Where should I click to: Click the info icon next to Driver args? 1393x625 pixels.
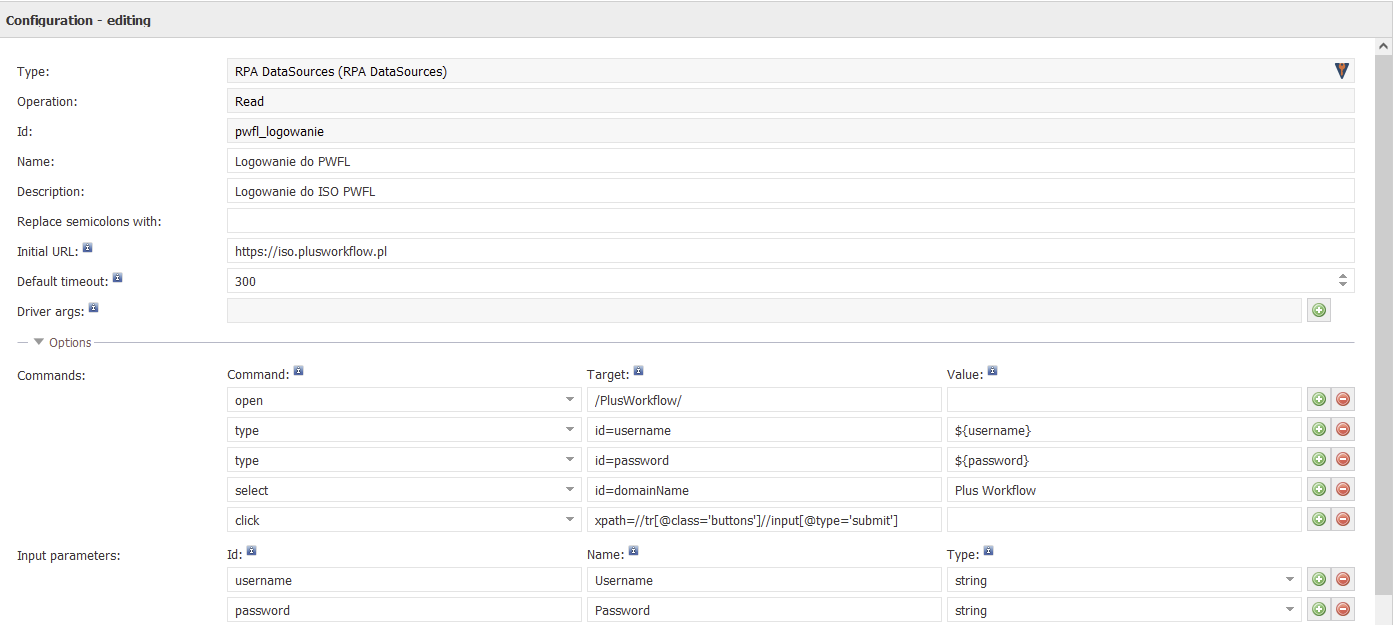pos(93,308)
